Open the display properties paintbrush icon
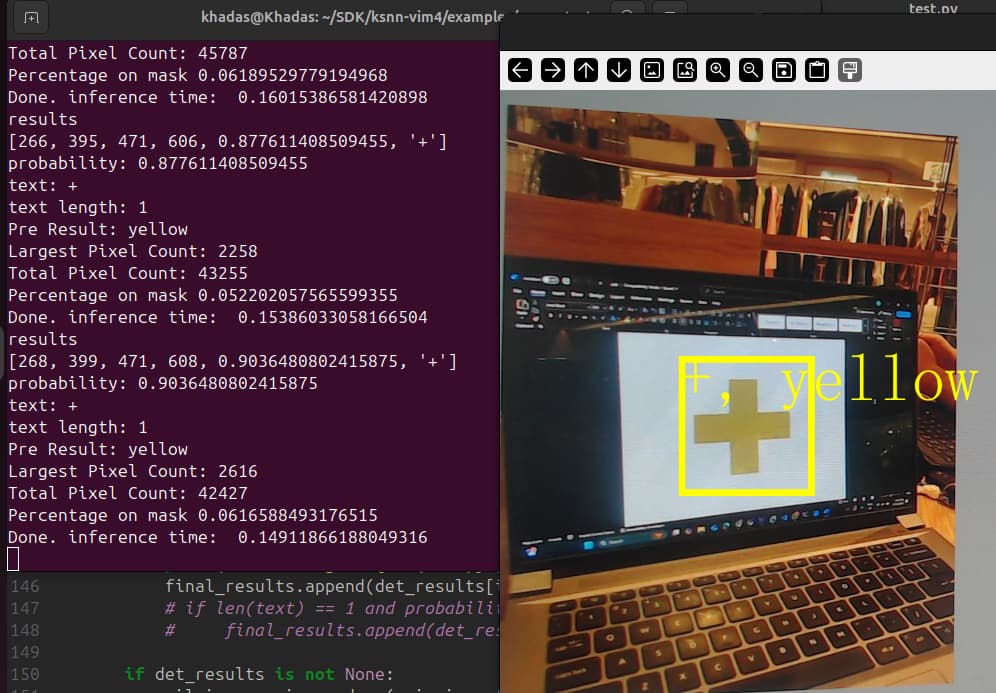This screenshot has height=693, width=996. [850, 70]
